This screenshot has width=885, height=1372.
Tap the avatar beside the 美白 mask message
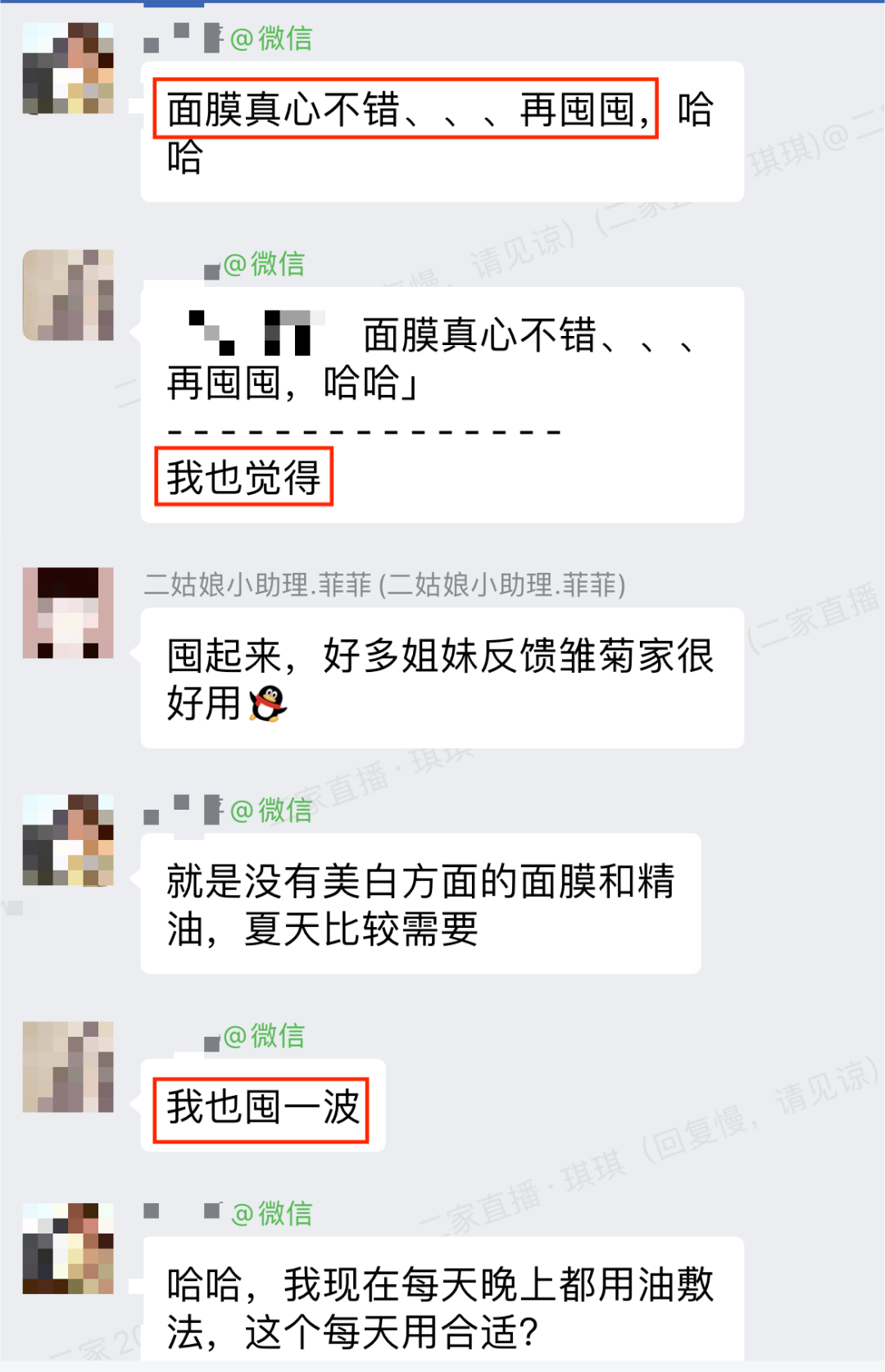[68, 840]
